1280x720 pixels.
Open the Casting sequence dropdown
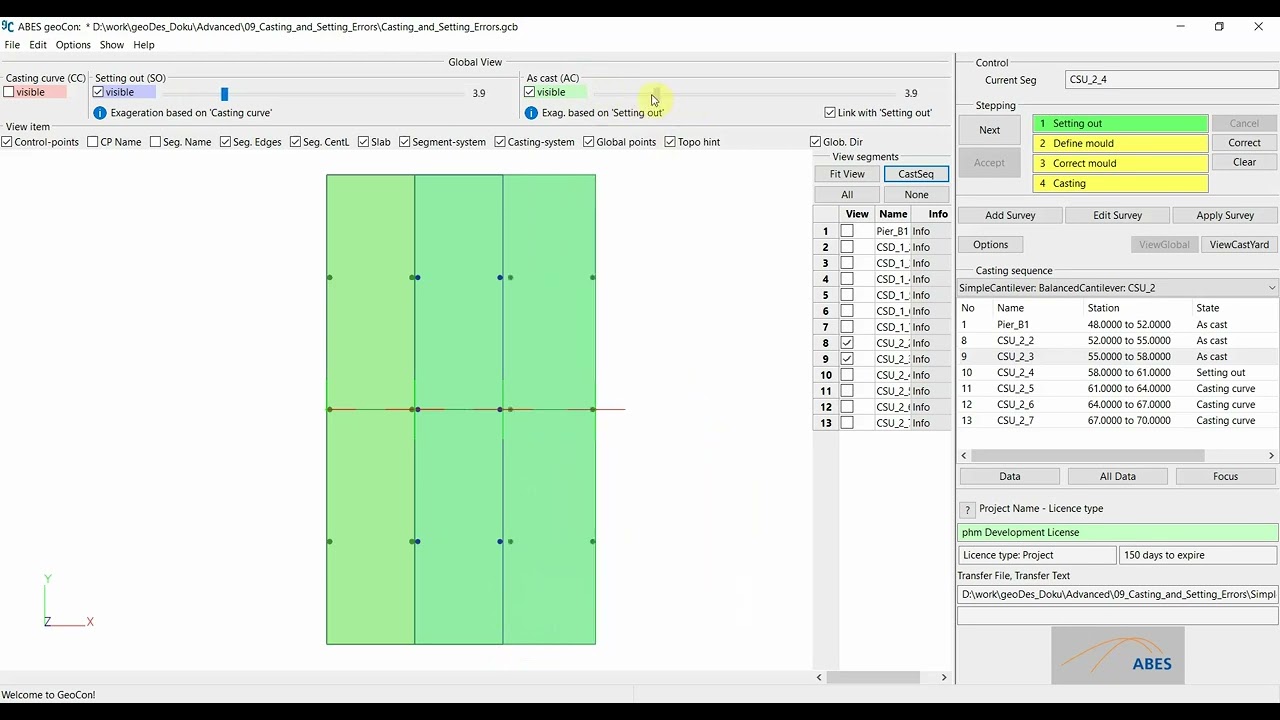tap(1118, 288)
